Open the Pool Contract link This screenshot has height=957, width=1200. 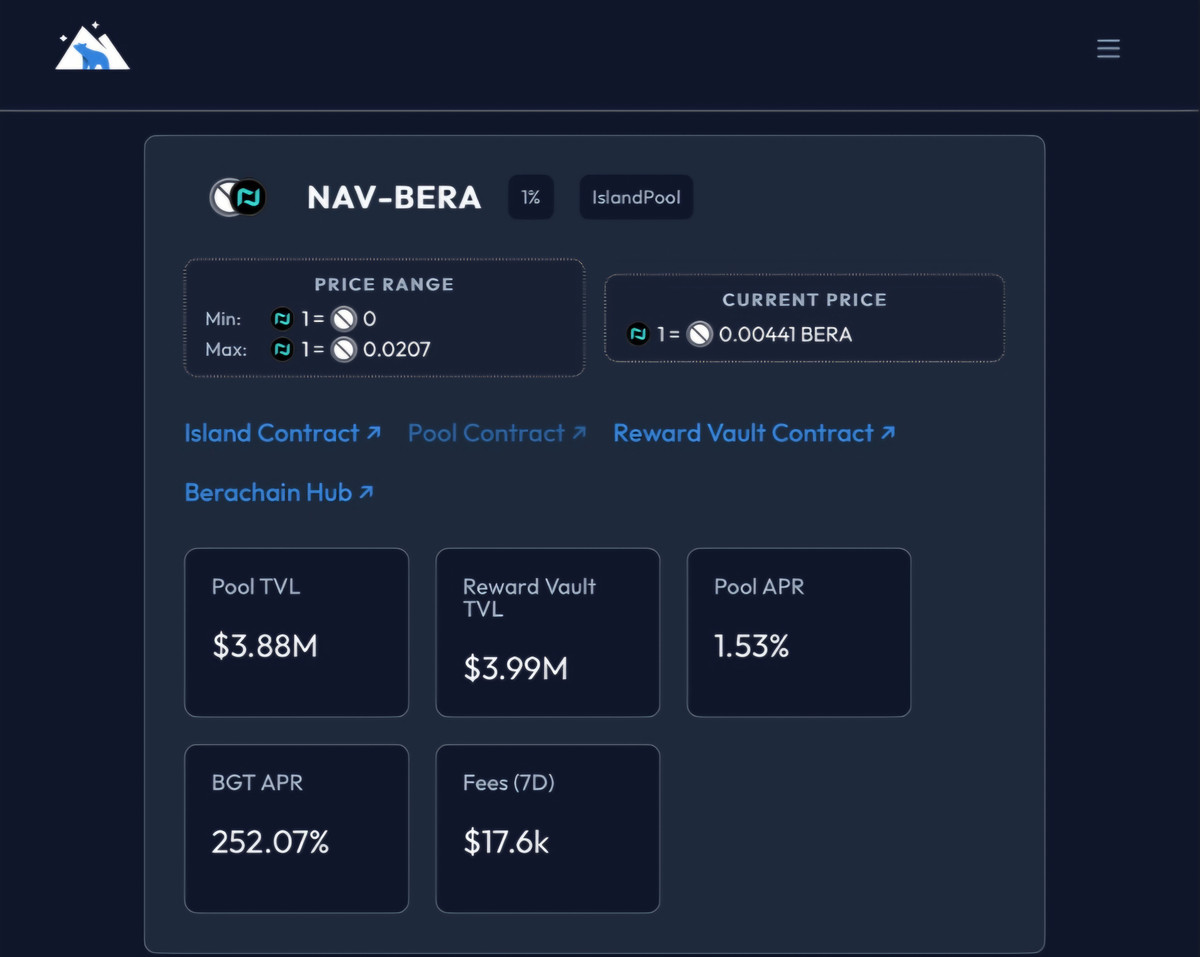click(x=496, y=433)
